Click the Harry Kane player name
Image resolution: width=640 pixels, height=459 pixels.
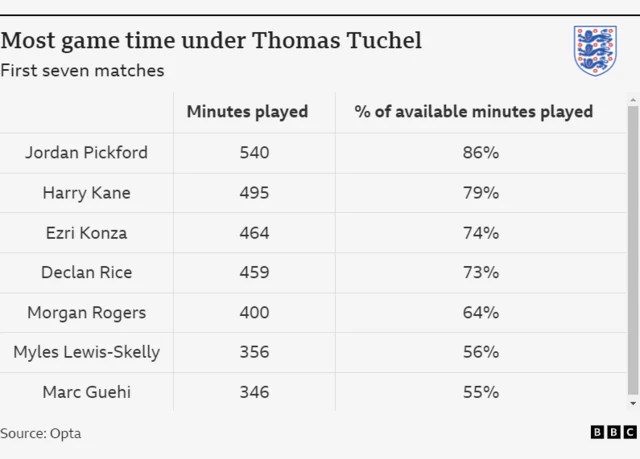tap(86, 193)
